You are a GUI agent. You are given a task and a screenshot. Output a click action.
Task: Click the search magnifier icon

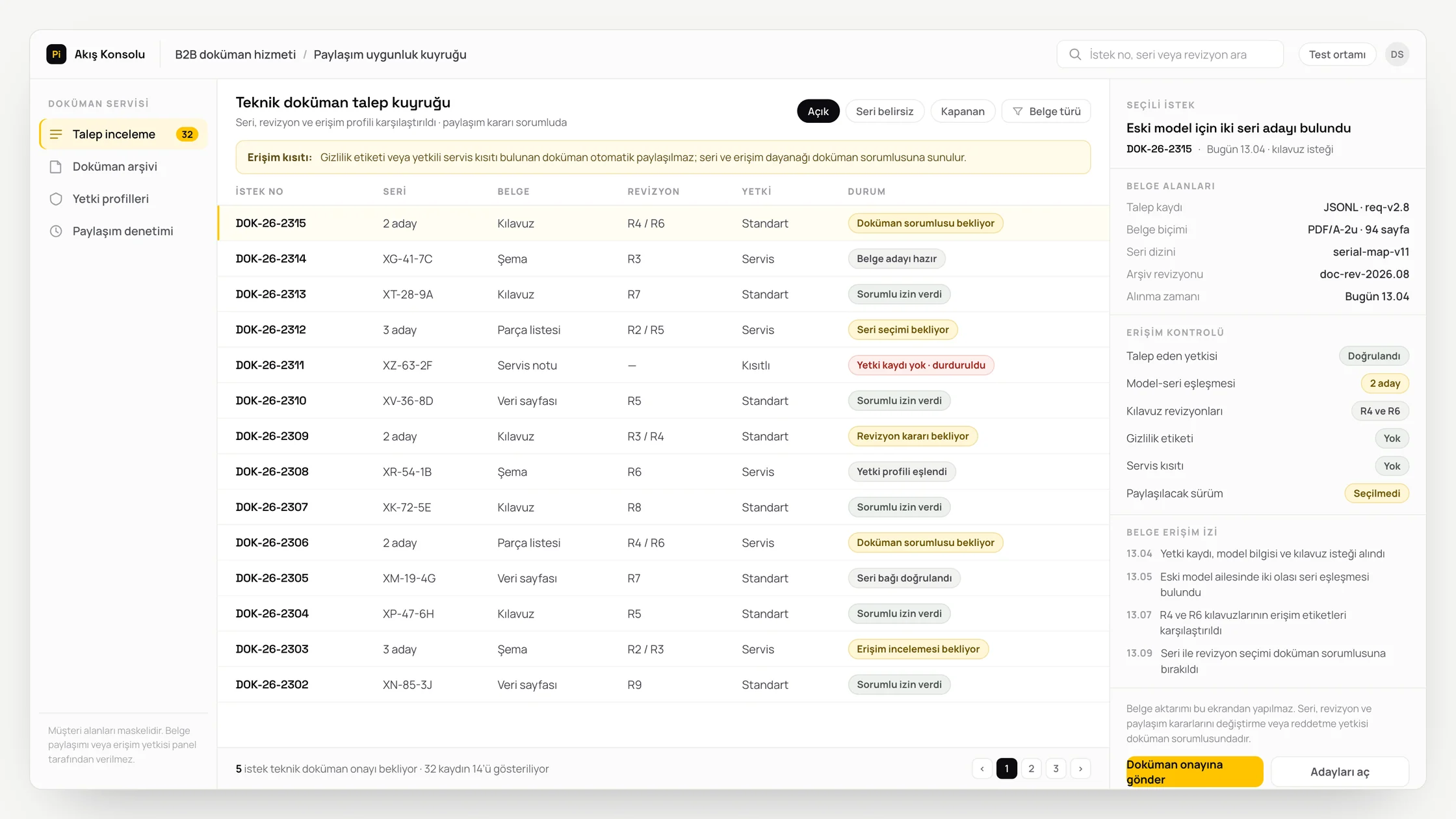[x=1075, y=55]
